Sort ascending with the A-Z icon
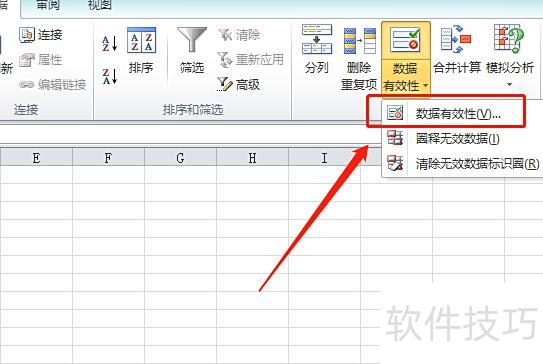This screenshot has height=364, width=543. coord(110,44)
